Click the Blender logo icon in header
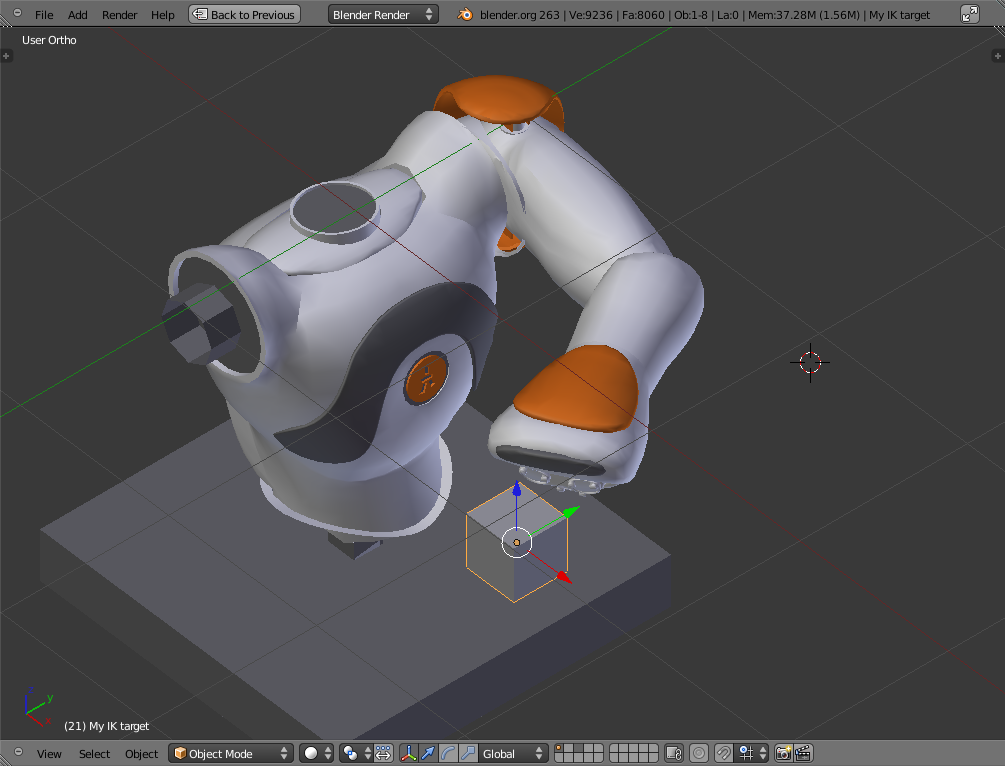Screen dimensions: 1005x766 465,14
